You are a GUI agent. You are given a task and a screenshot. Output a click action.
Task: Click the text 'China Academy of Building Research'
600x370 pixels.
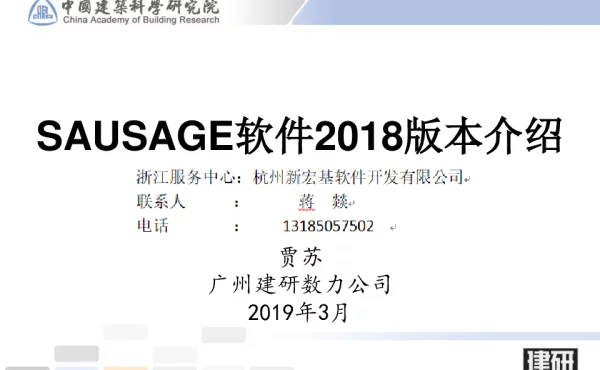point(141,20)
